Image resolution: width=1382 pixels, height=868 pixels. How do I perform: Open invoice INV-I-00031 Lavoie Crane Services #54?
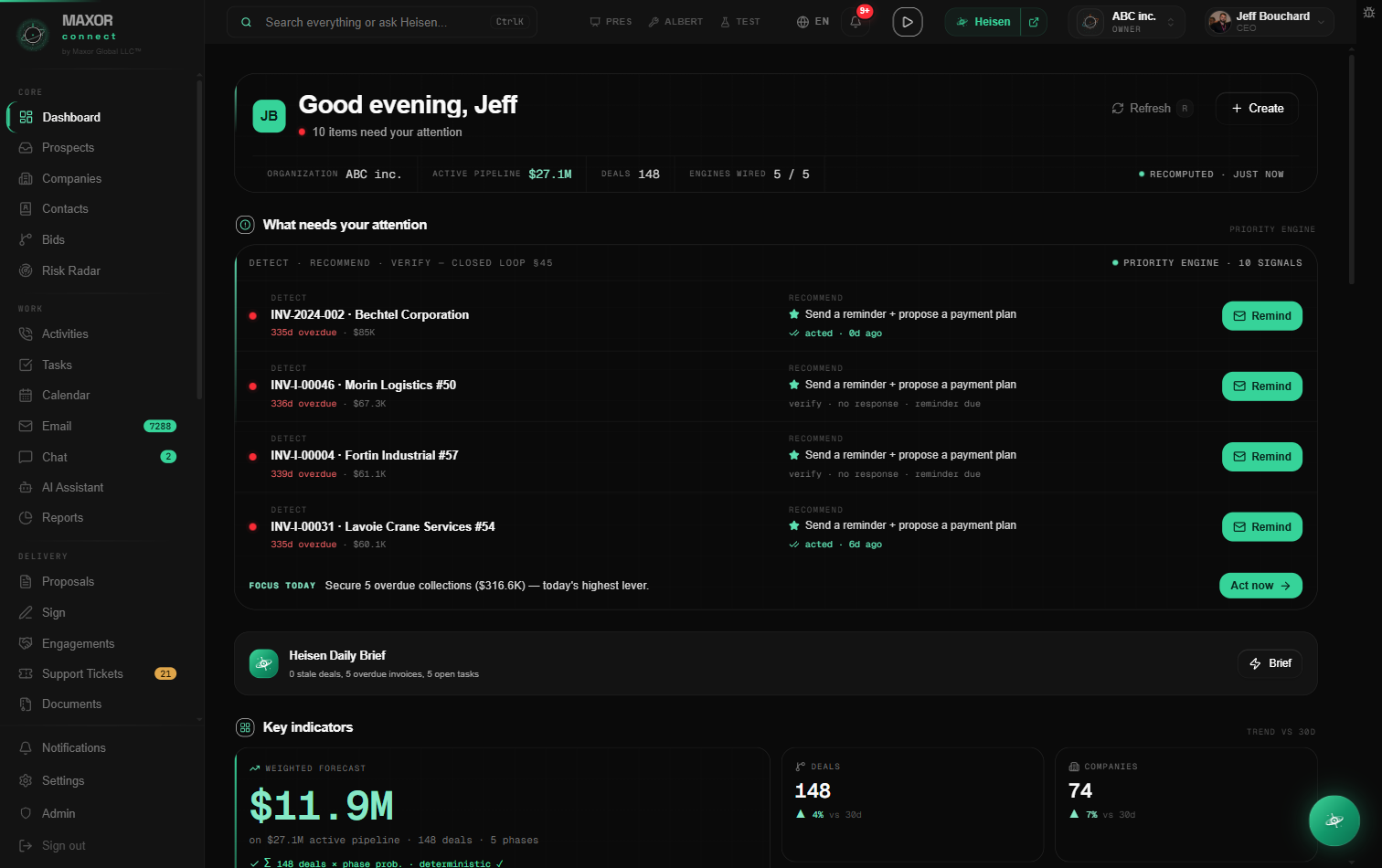pos(383,527)
